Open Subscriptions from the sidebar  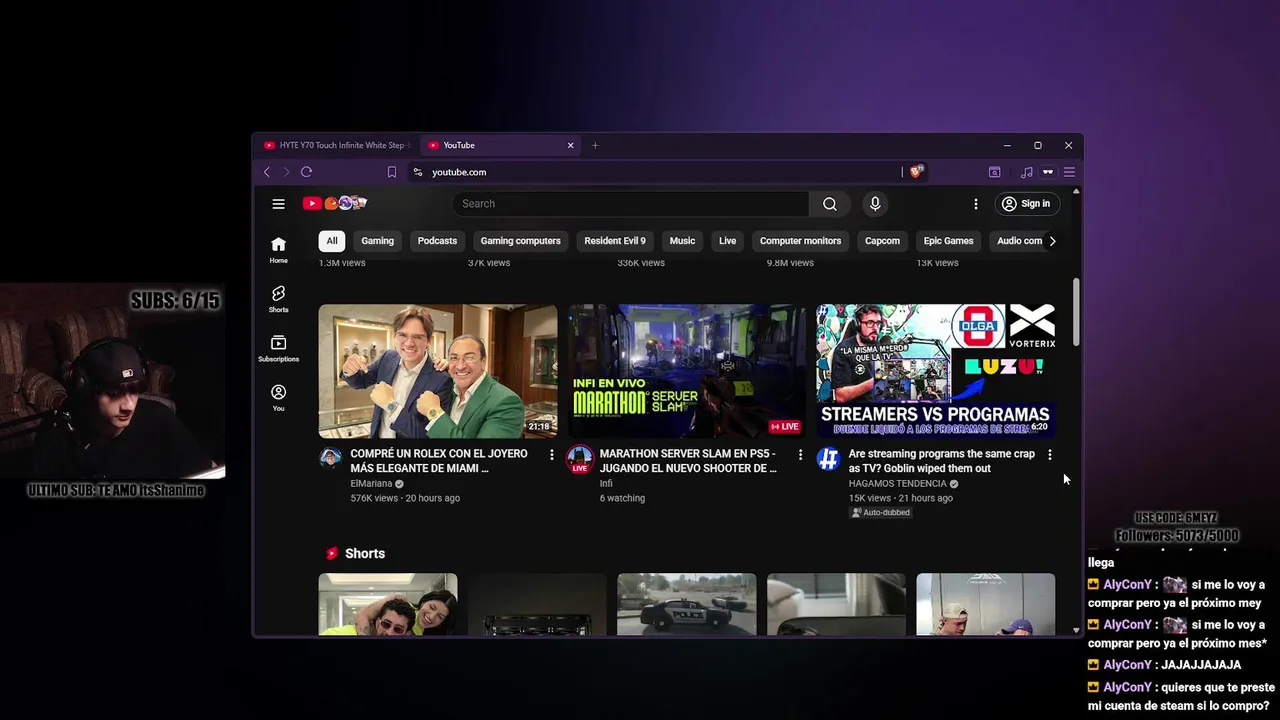click(x=278, y=348)
